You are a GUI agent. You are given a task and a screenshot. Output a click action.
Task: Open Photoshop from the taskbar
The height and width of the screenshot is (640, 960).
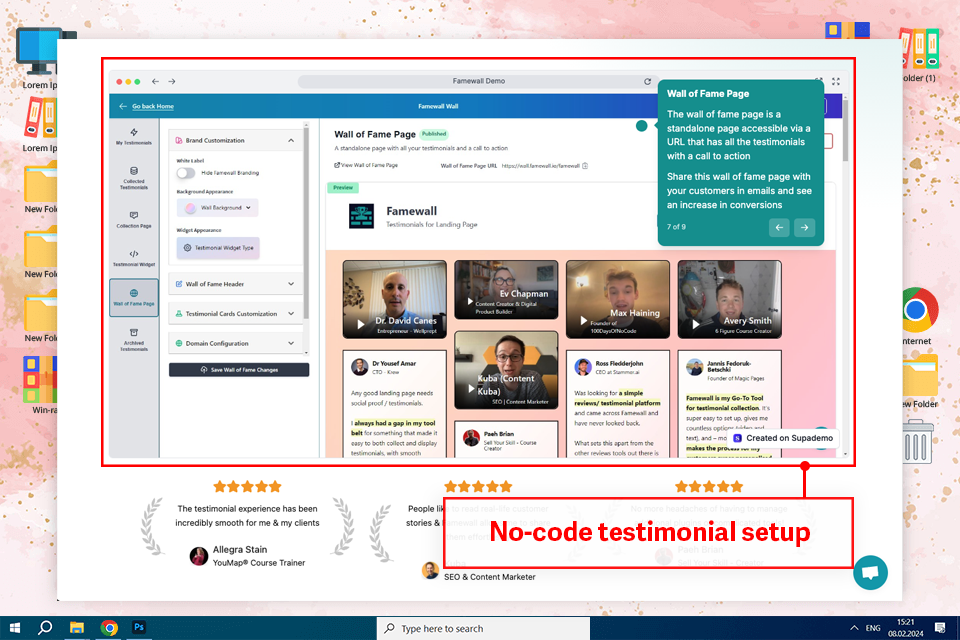click(x=139, y=628)
